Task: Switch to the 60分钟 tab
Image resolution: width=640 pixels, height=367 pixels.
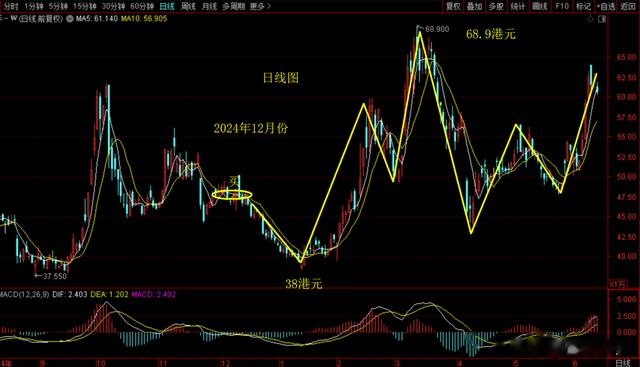Action: pyautogui.click(x=142, y=6)
